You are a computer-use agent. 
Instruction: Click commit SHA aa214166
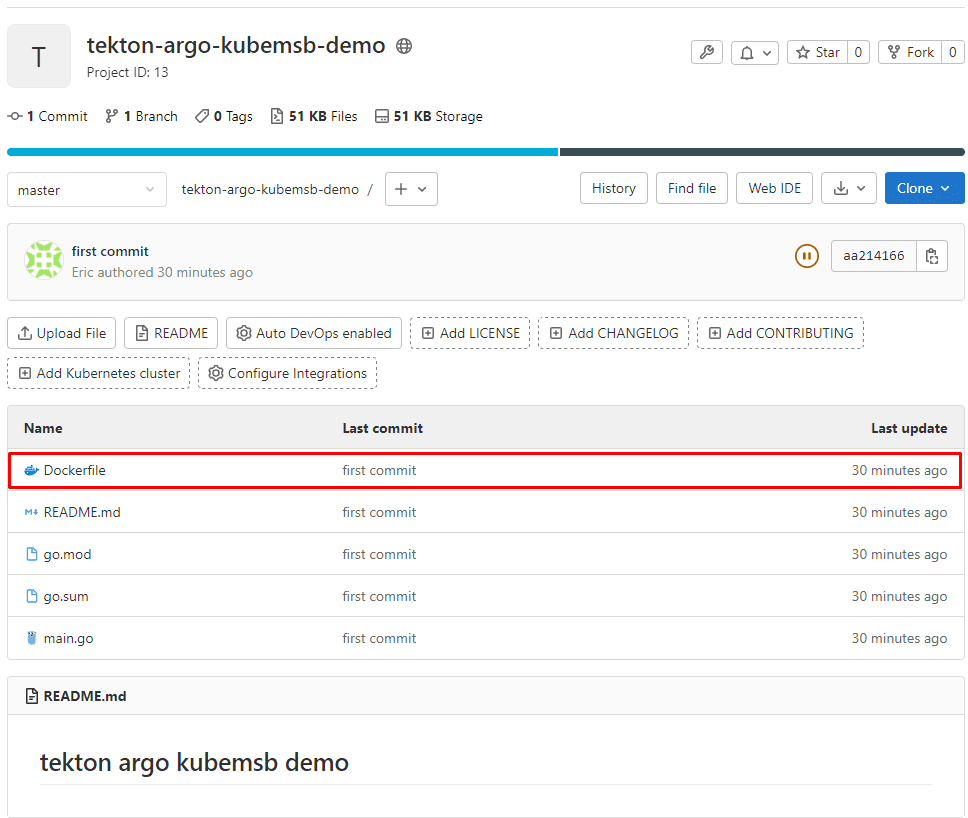874,256
